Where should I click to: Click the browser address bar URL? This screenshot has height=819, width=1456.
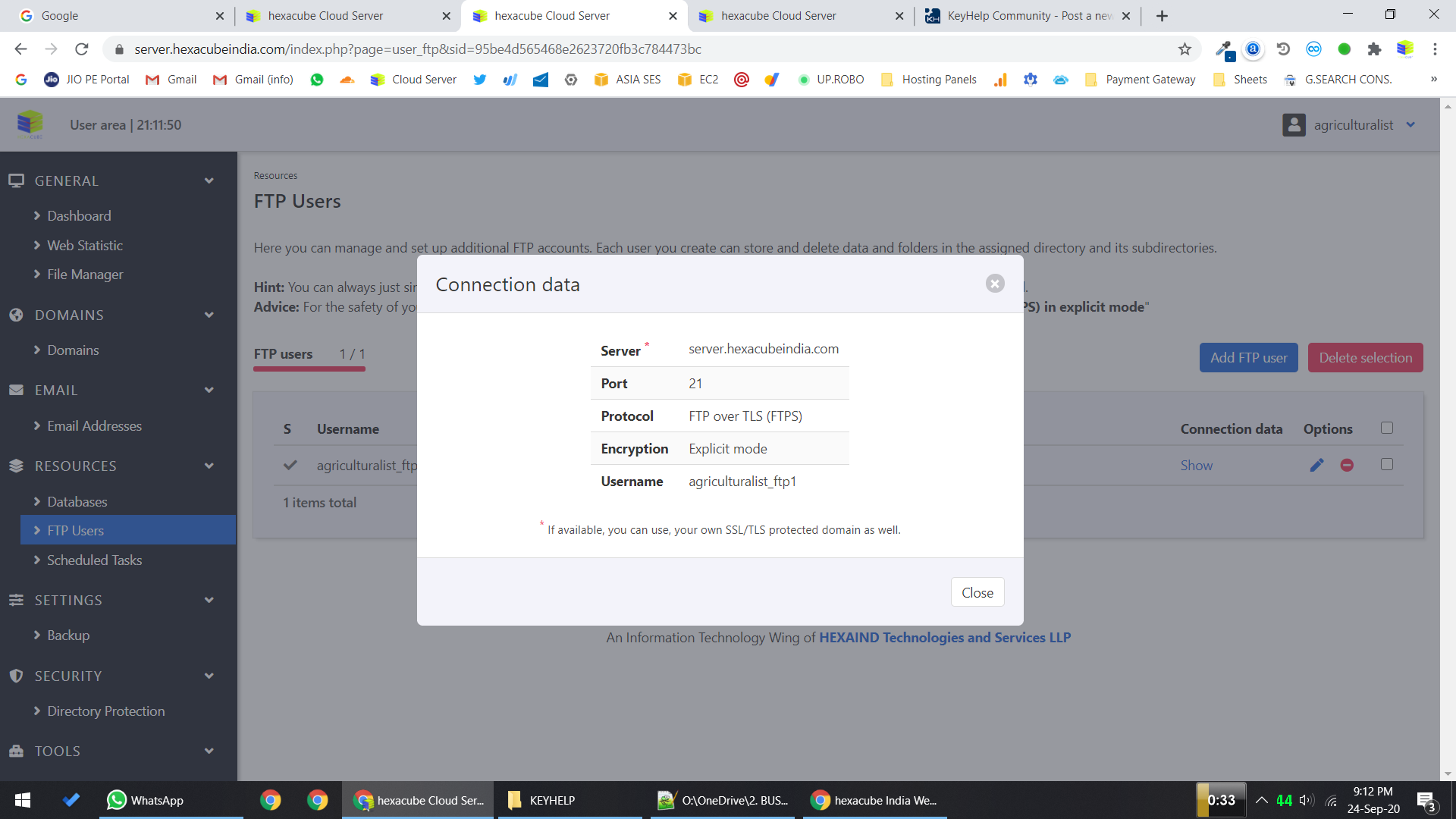[417, 49]
